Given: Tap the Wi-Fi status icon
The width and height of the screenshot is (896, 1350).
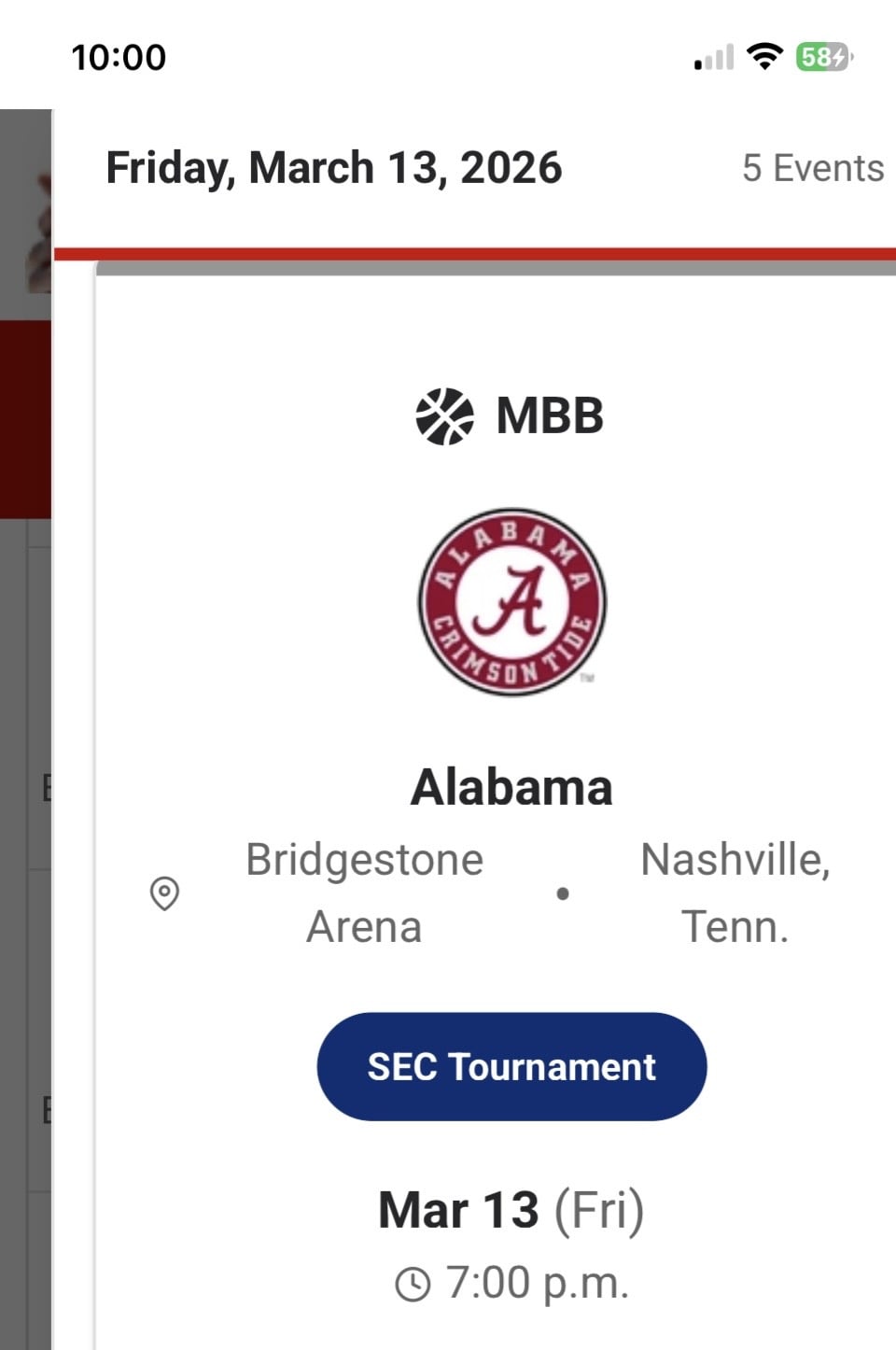Looking at the screenshot, I should pos(764,57).
